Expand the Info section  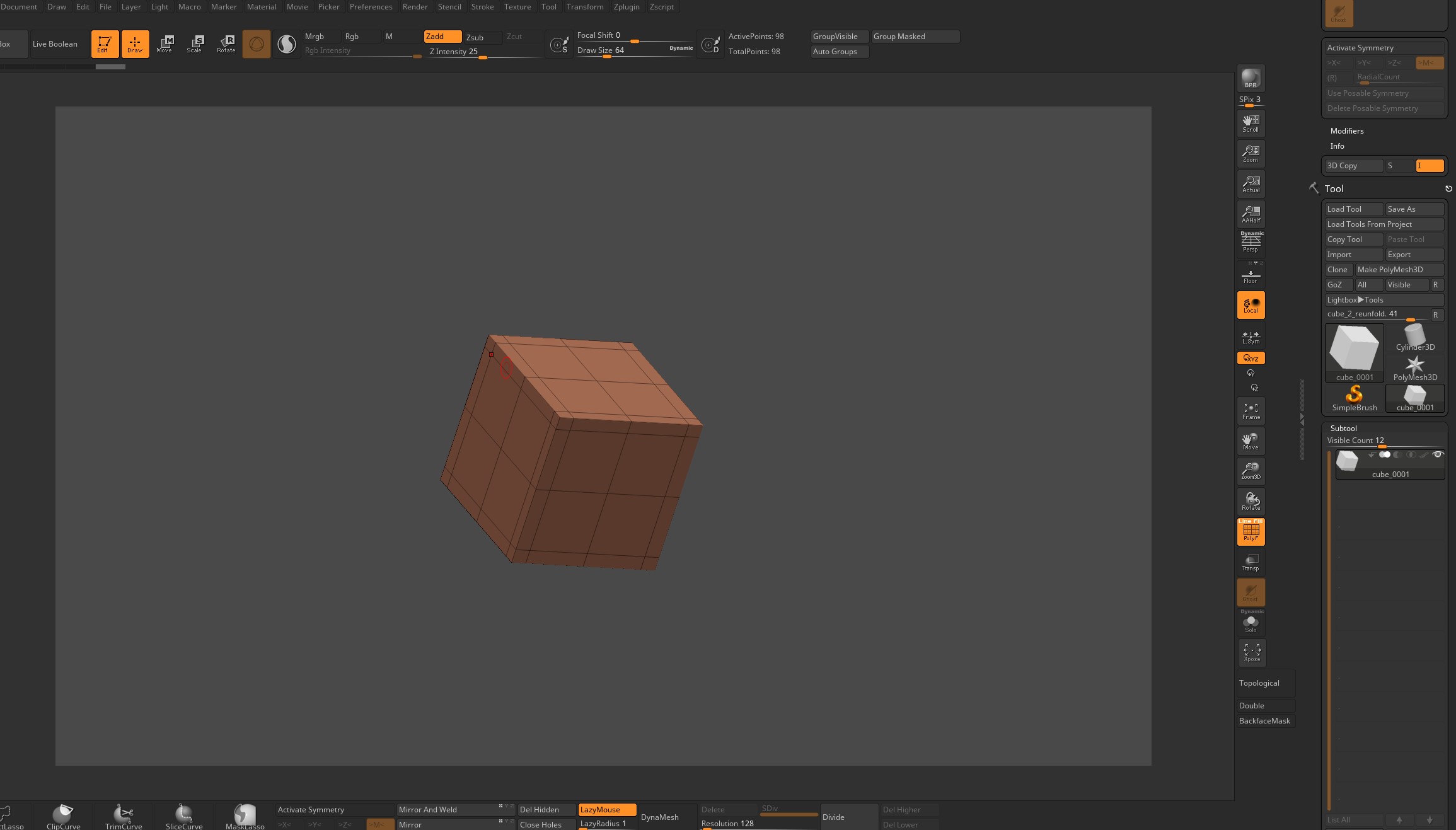click(x=1337, y=146)
